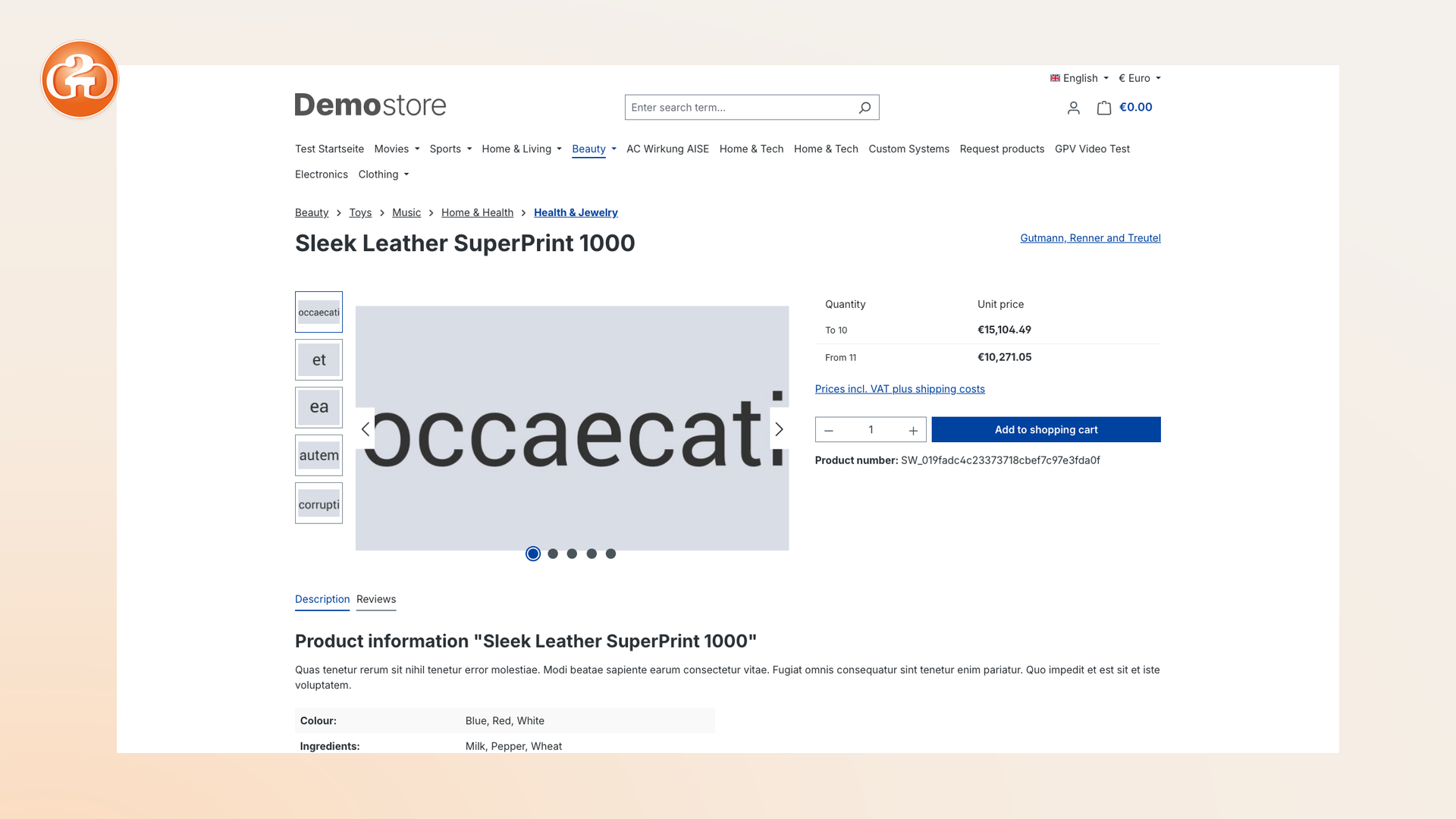The image size is (1456, 819).
Task: Show next product image with right arrow
Action: pyautogui.click(x=779, y=429)
